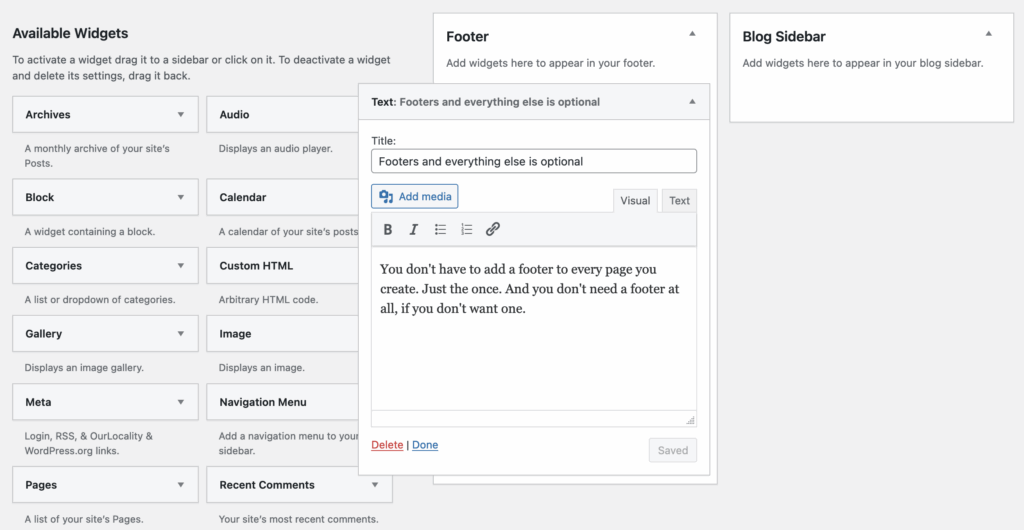Image resolution: width=1024 pixels, height=530 pixels.
Task: Delete the text widget
Action: [387, 445]
